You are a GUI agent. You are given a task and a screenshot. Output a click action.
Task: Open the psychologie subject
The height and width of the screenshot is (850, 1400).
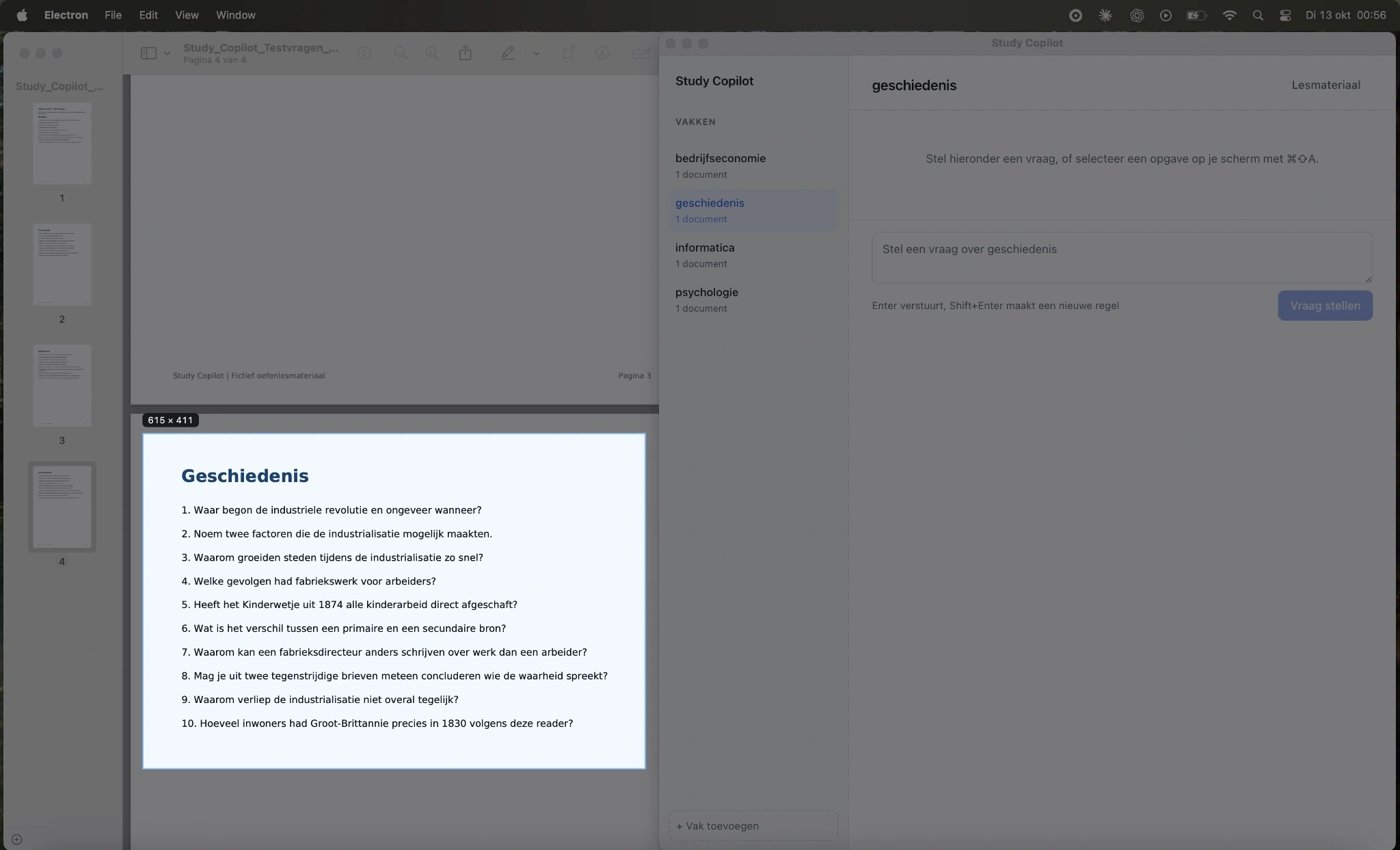(x=753, y=300)
